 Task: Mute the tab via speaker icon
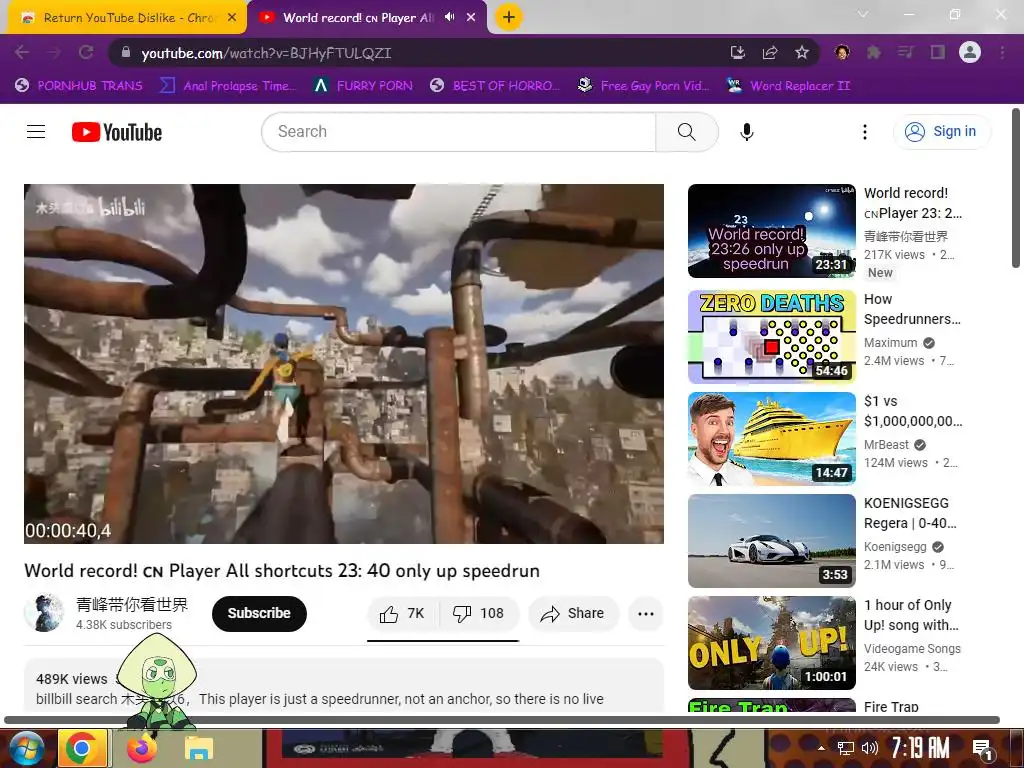pyautogui.click(x=449, y=18)
